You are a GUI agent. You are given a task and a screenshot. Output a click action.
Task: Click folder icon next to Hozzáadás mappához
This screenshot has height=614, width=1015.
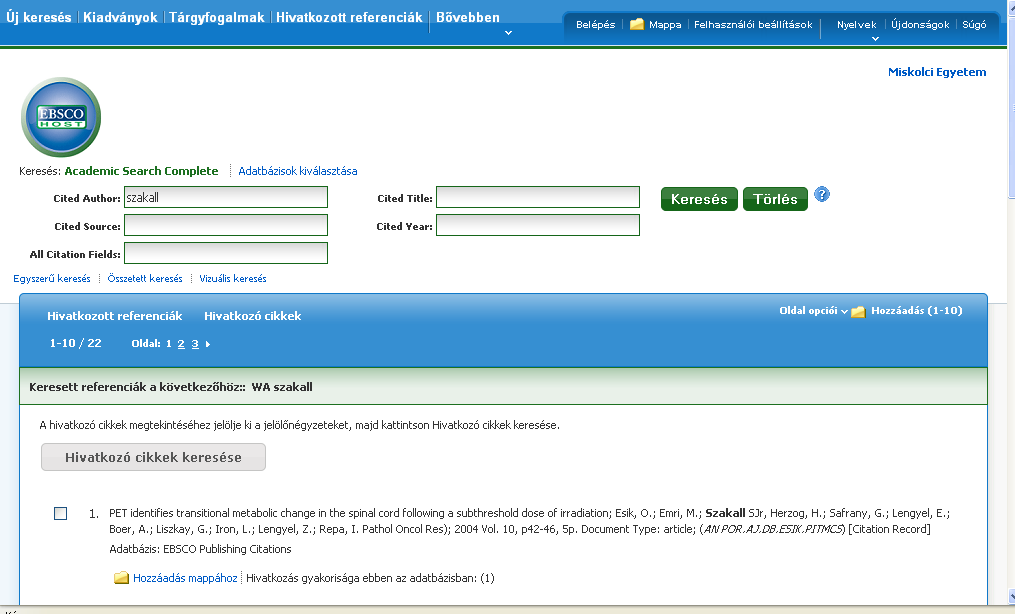(121, 578)
